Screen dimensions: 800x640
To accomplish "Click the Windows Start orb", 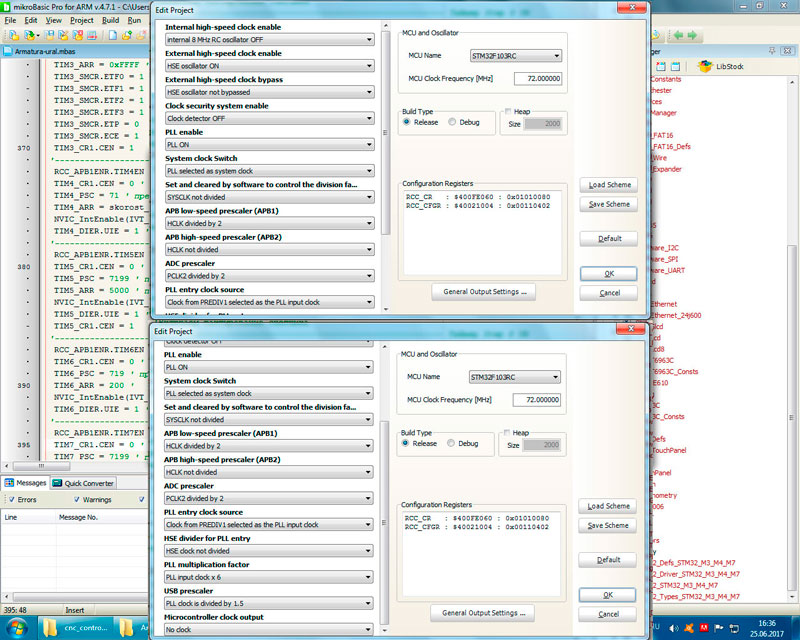I will pos(17,627).
